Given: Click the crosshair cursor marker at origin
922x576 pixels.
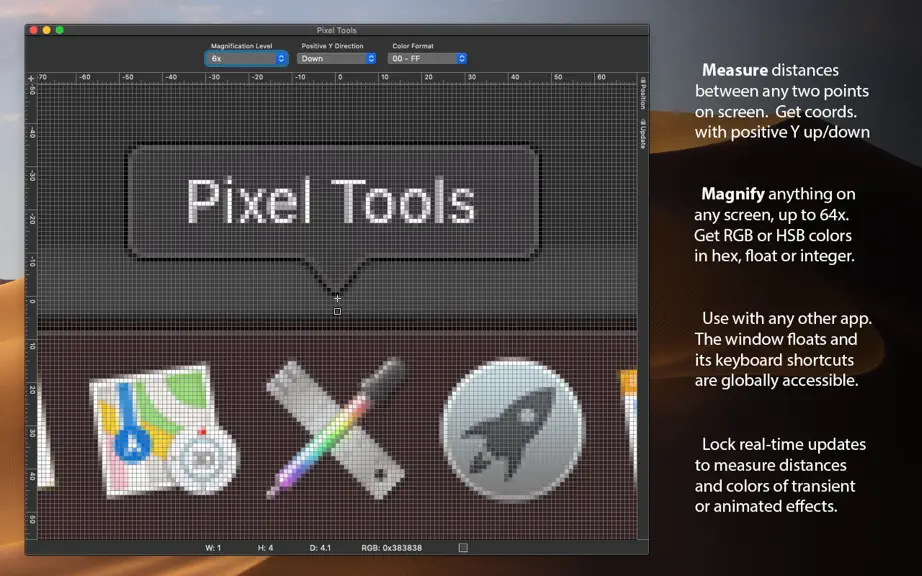Looking at the screenshot, I should coord(337,299).
